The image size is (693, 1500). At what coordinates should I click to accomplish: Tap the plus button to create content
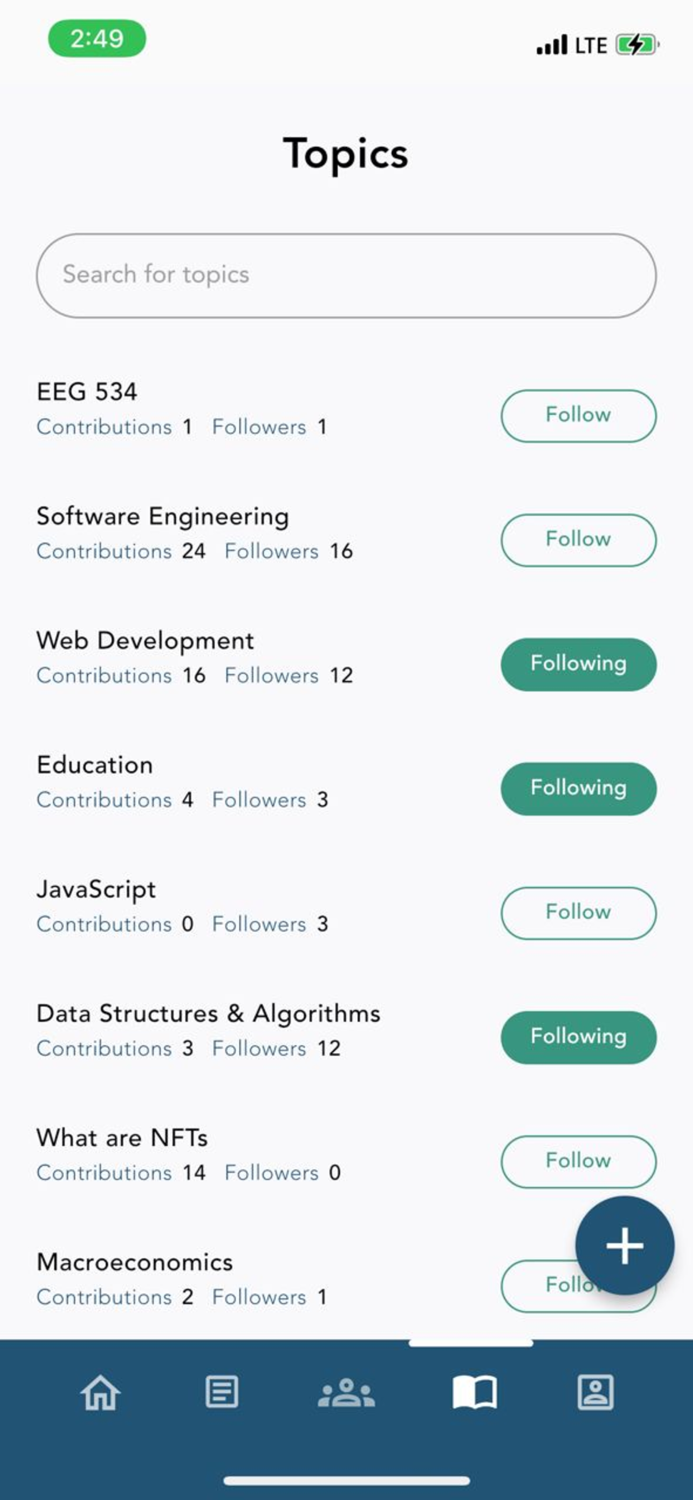[625, 1245]
